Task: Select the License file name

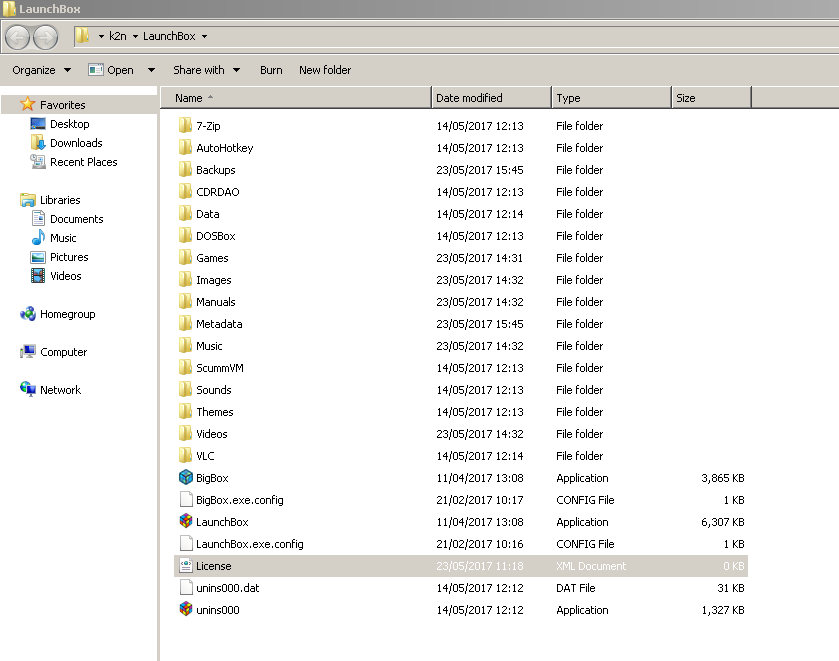Action: pyautogui.click(x=213, y=566)
